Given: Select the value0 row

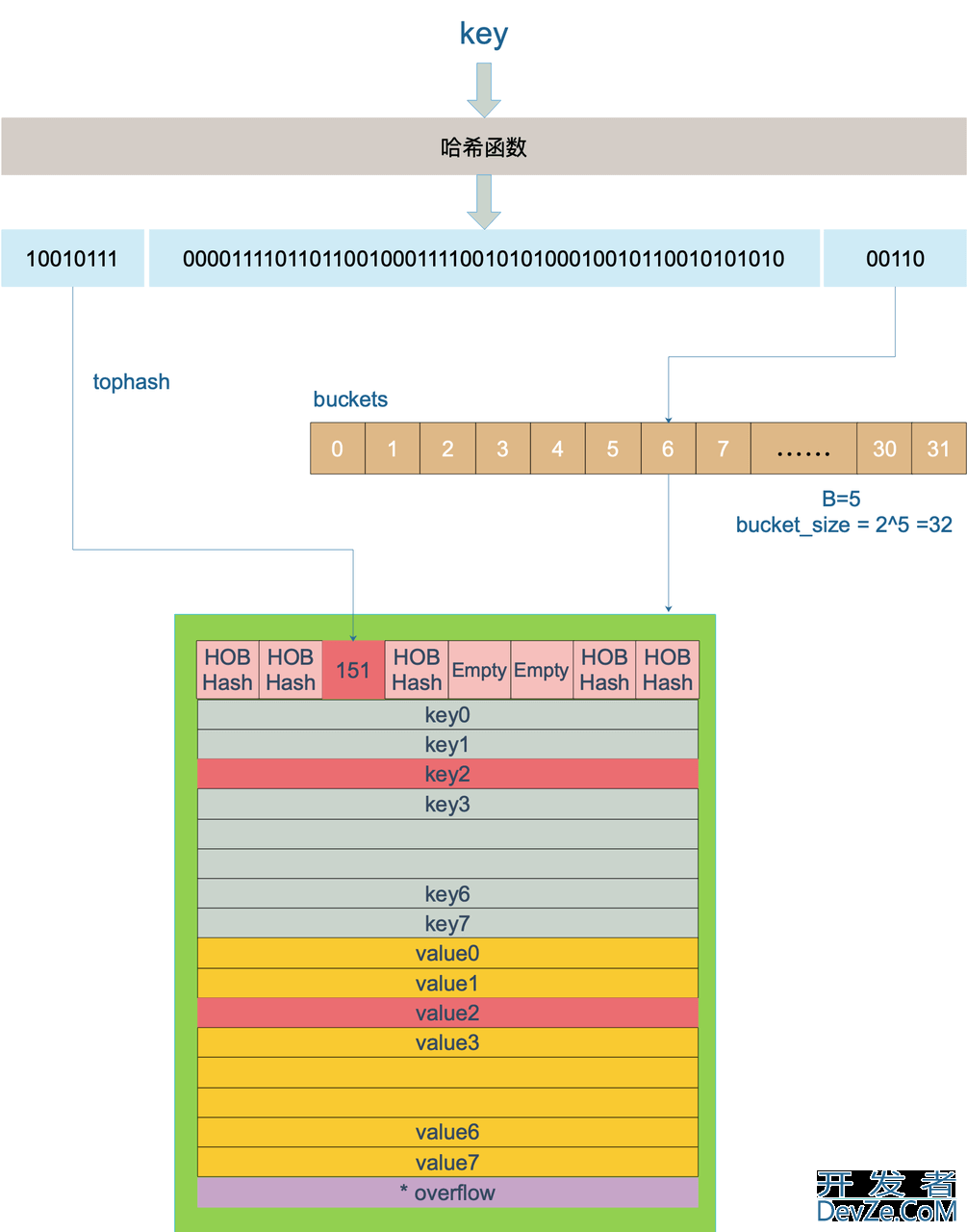Looking at the screenshot, I should click(447, 954).
